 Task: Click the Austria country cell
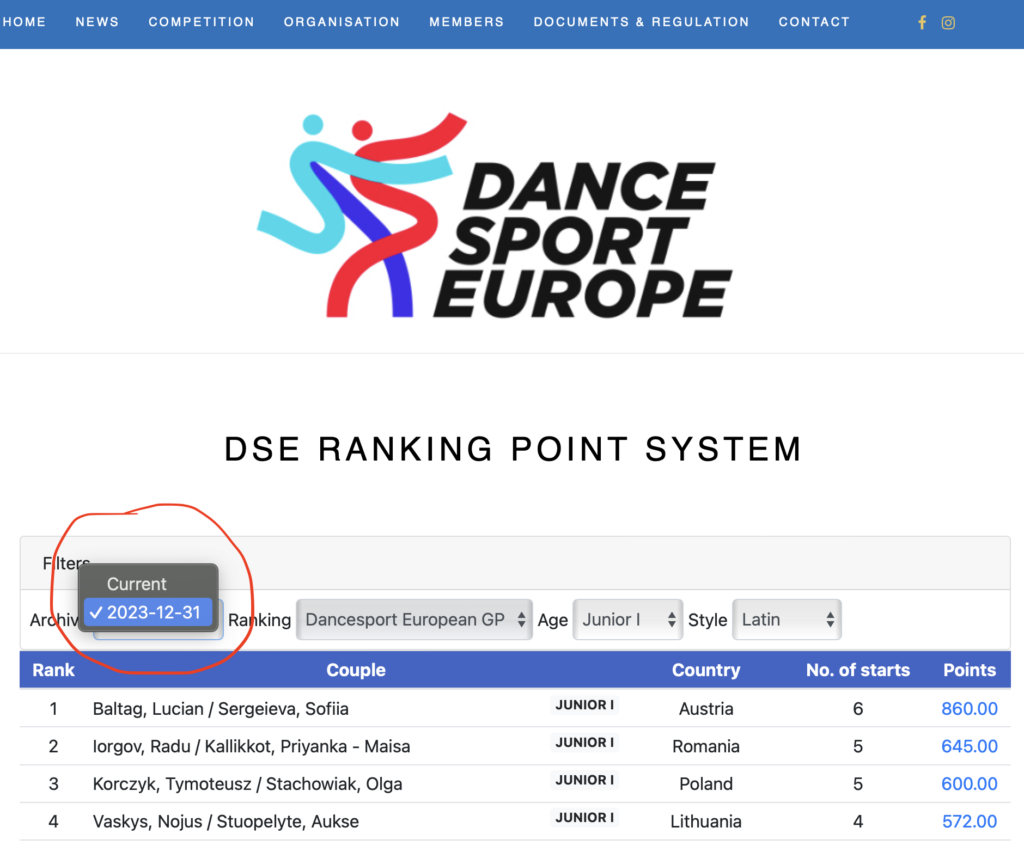coord(706,709)
